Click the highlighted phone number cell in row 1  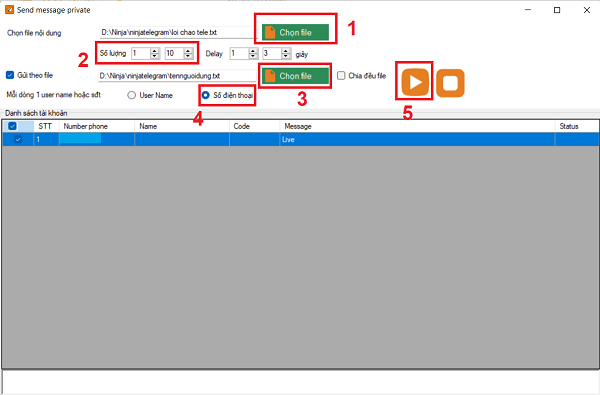[97, 139]
